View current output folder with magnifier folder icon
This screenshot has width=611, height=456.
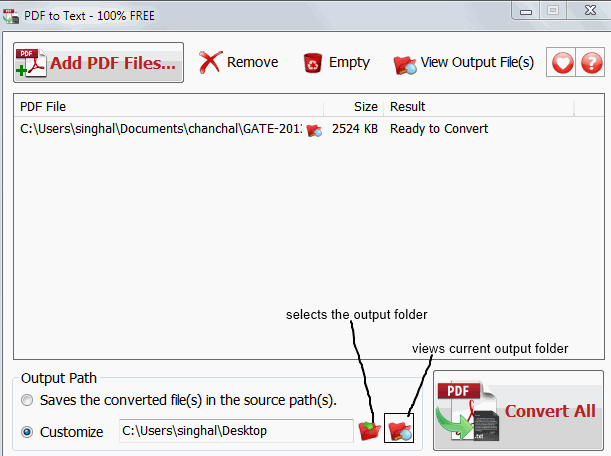pyautogui.click(x=399, y=428)
